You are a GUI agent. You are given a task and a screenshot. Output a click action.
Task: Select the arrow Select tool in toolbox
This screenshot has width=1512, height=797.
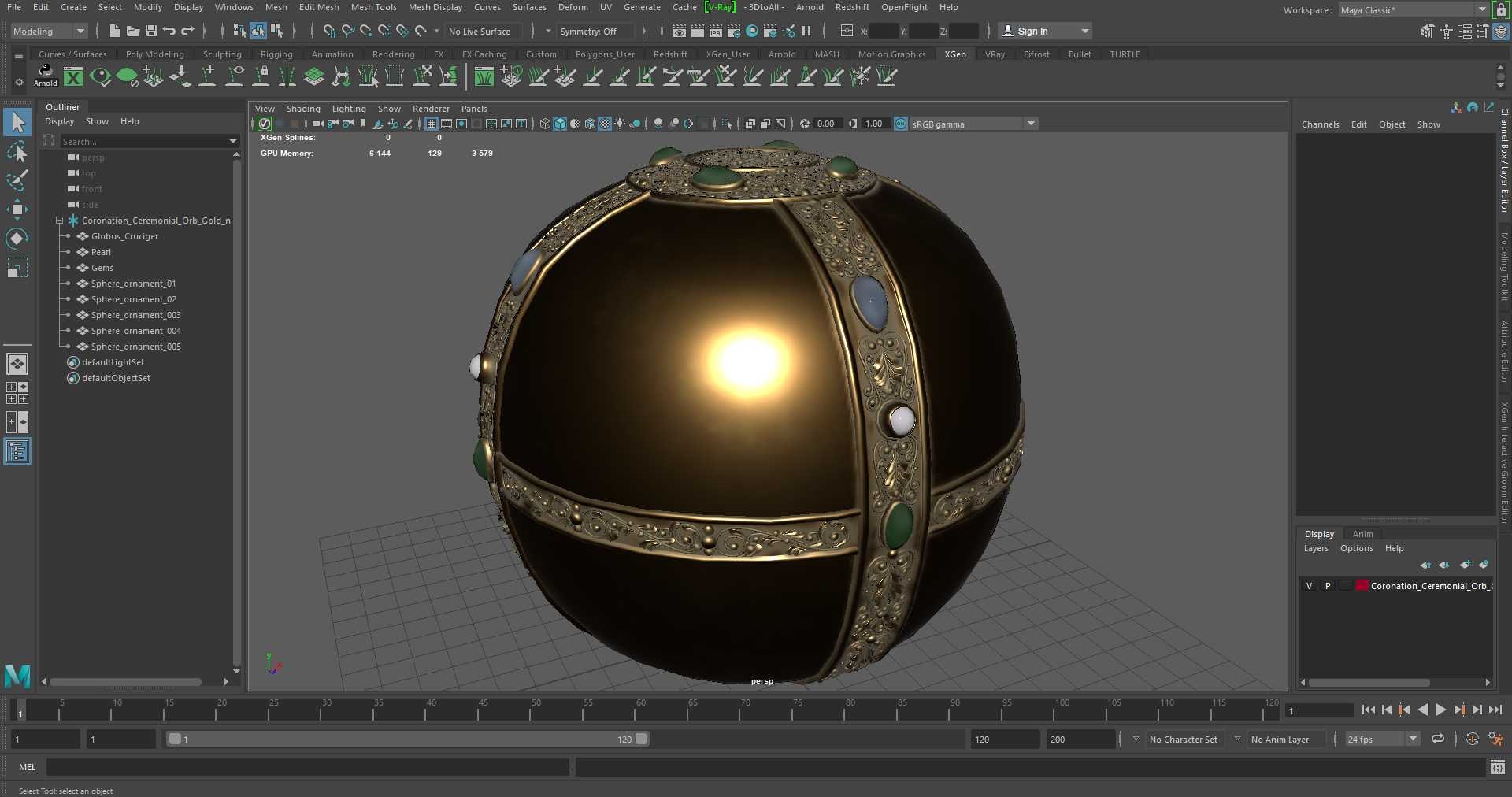click(x=17, y=122)
